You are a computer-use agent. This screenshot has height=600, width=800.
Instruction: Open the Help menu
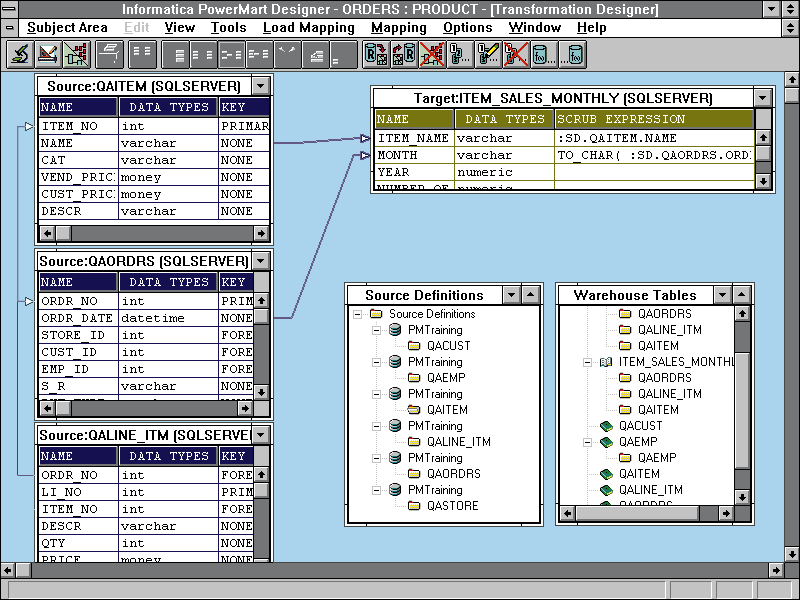click(x=591, y=28)
